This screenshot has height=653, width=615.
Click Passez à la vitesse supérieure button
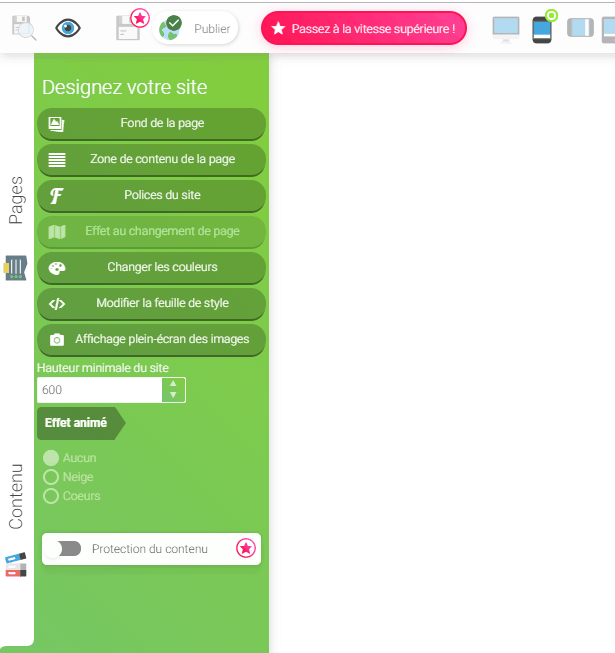pyautogui.click(x=364, y=28)
